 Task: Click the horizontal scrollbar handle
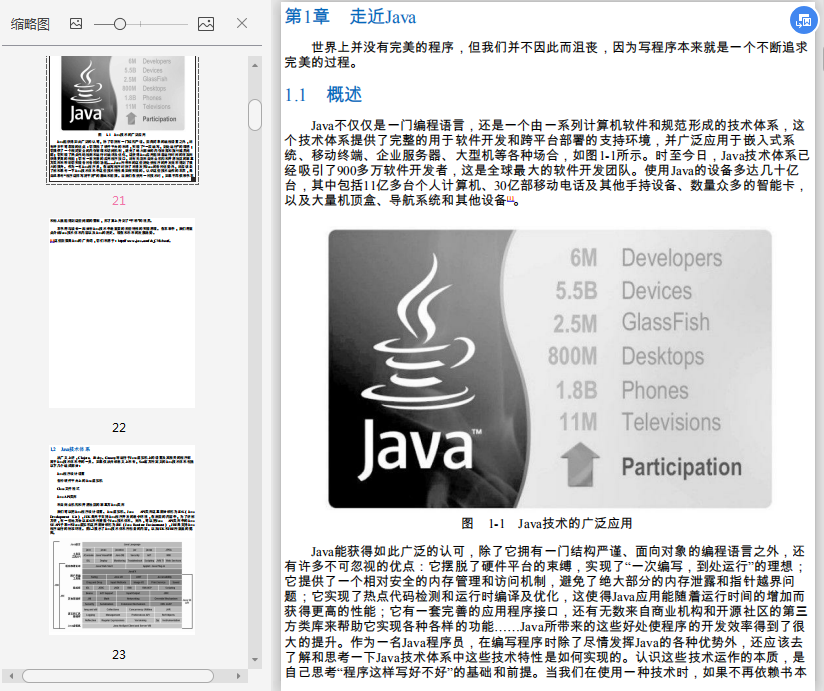pyautogui.click(x=118, y=676)
